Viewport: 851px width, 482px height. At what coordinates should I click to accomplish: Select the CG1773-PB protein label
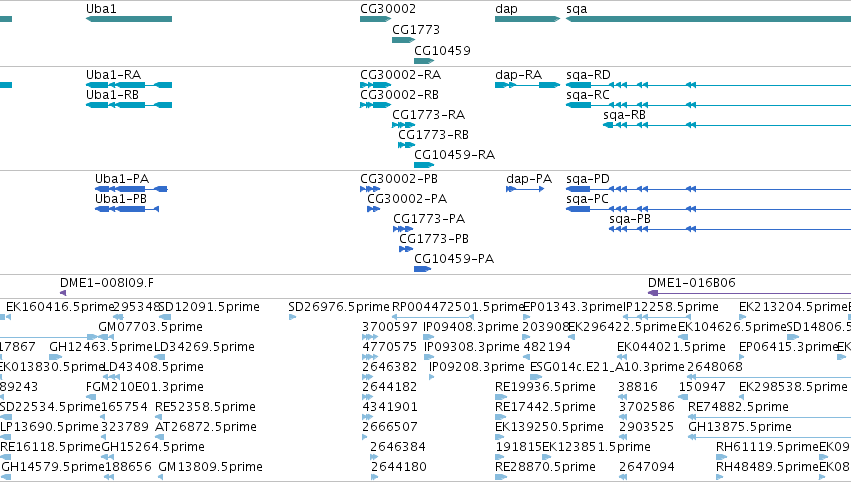[x=434, y=239]
